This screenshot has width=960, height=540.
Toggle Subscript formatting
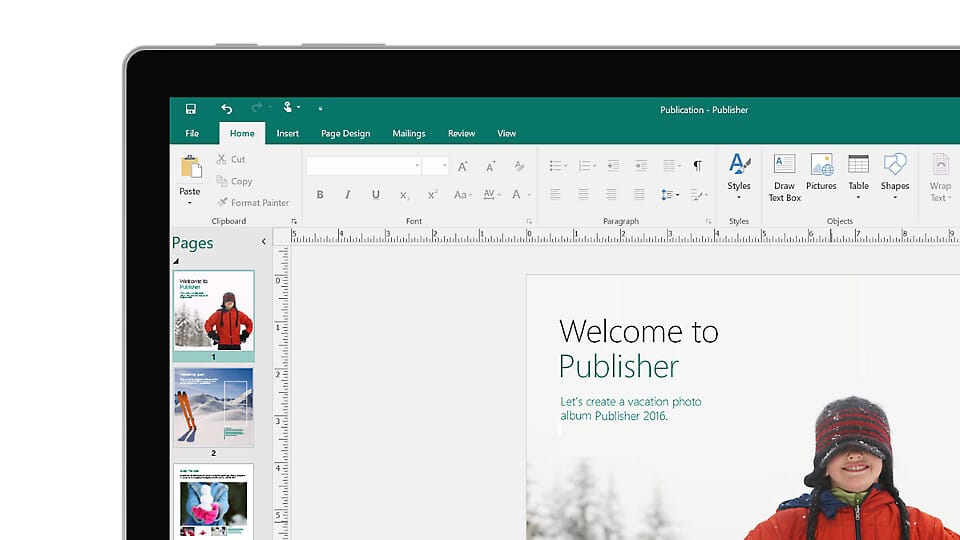click(x=404, y=195)
